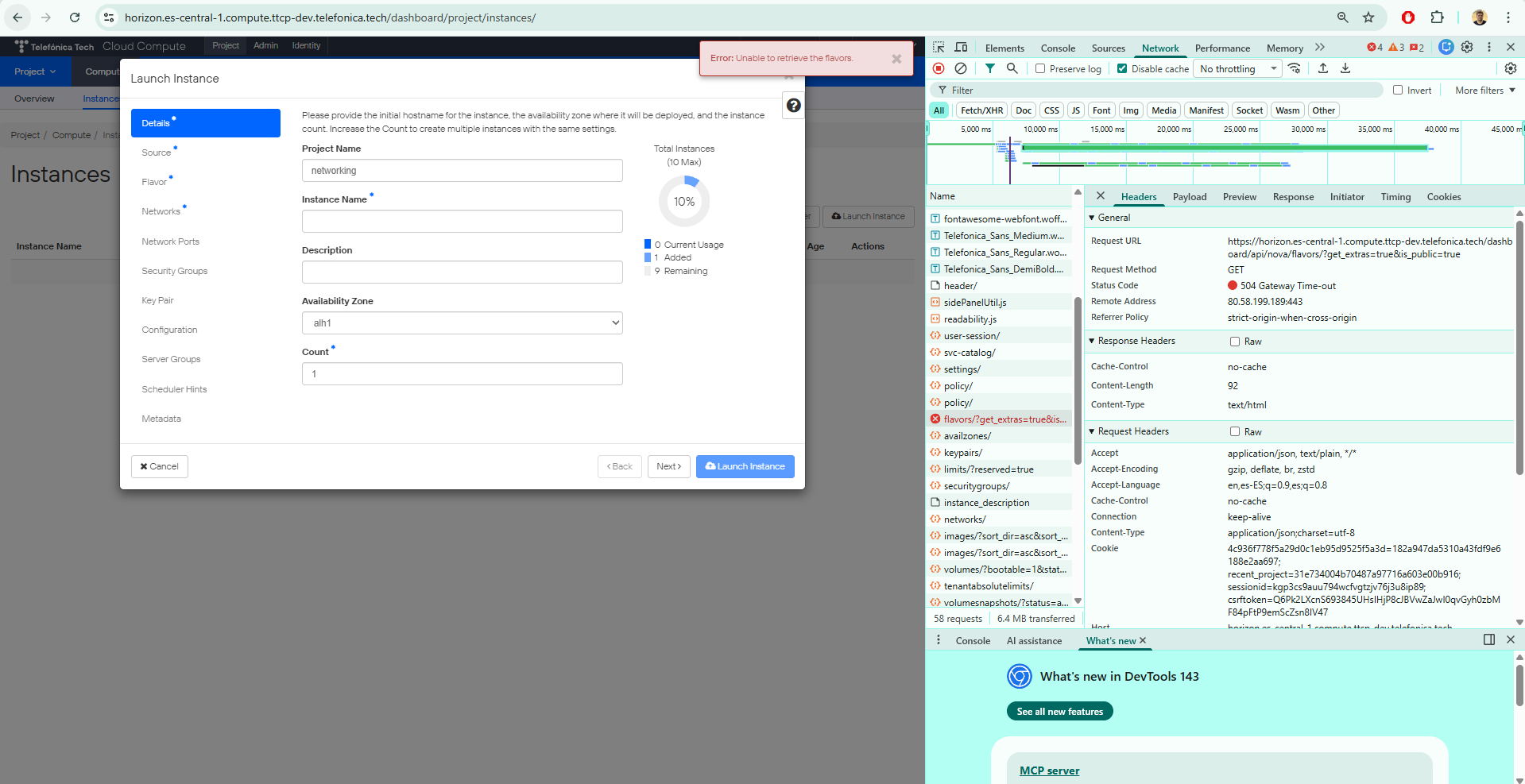Viewport: 1525px width, 784px height.
Task: Switch to the Elements tab in DevTools
Action: click(x=1004, y=48)
